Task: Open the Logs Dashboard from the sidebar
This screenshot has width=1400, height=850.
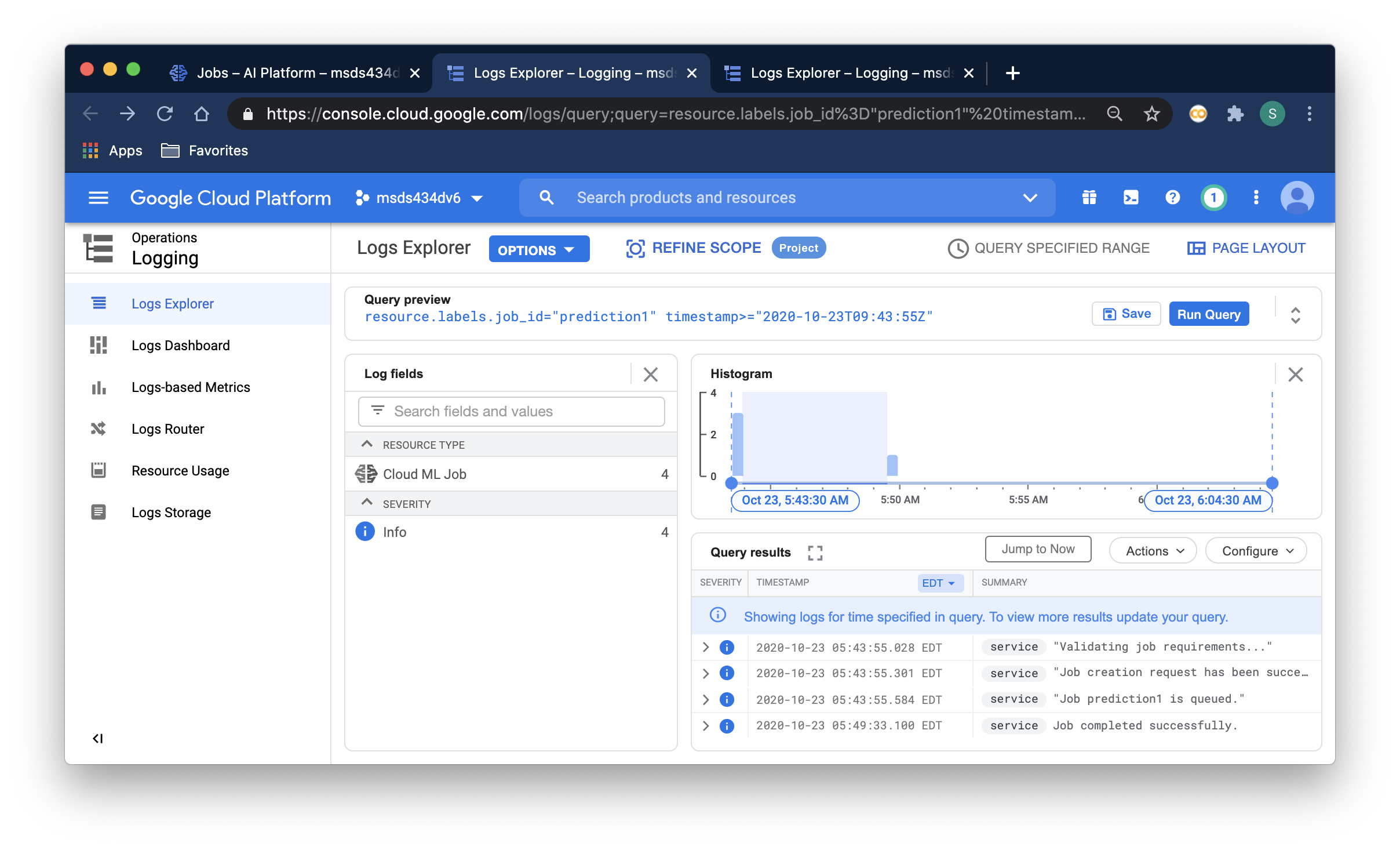Action: coord(180,345)
